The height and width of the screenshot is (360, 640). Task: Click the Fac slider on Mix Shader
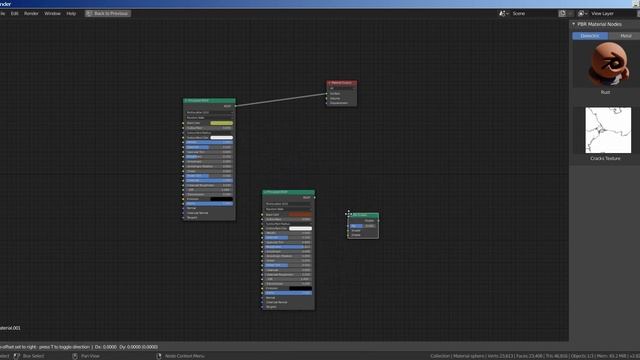click(x=363, y=226)
